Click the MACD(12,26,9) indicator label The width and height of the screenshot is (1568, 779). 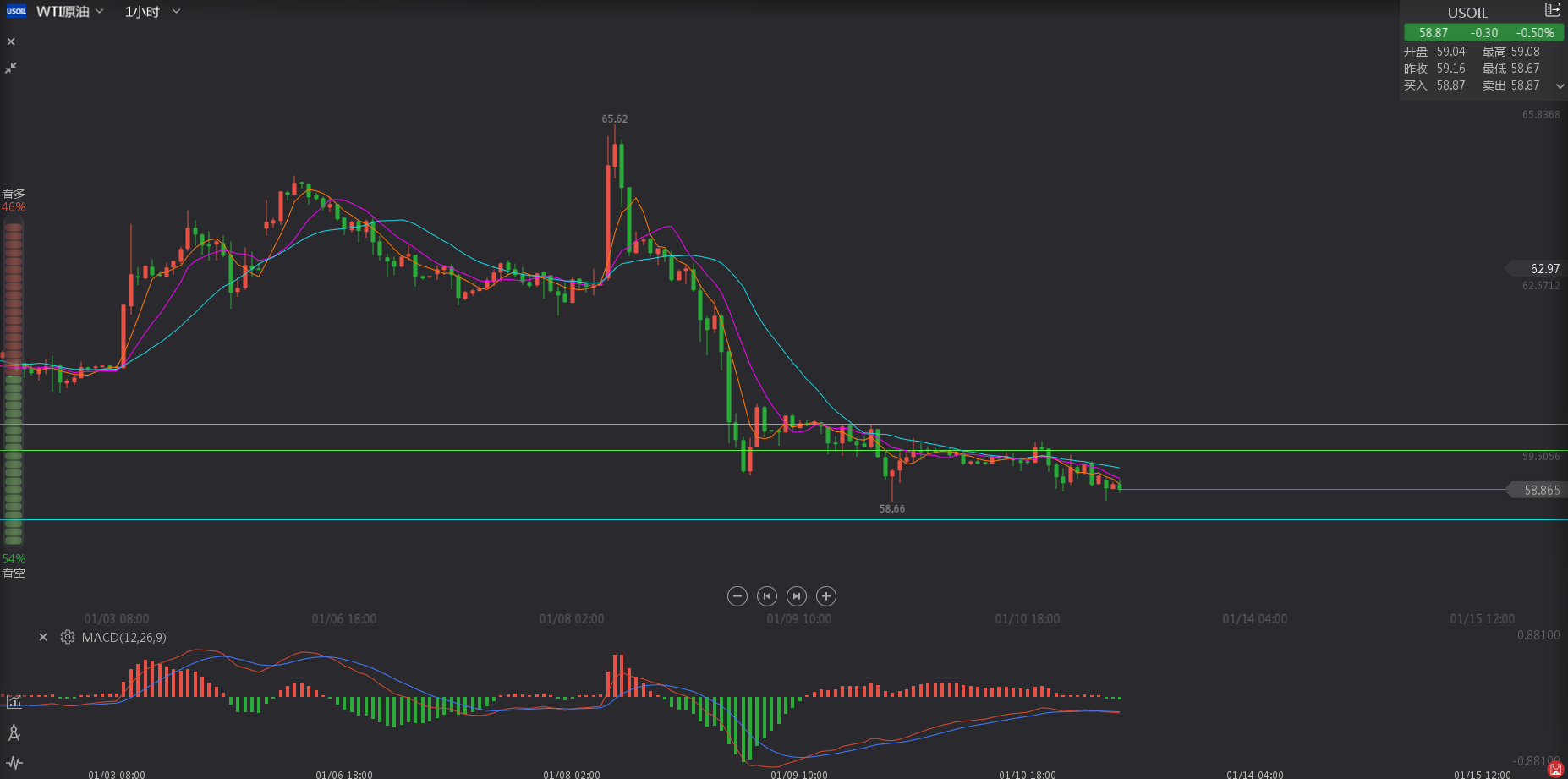pos(124,637)
